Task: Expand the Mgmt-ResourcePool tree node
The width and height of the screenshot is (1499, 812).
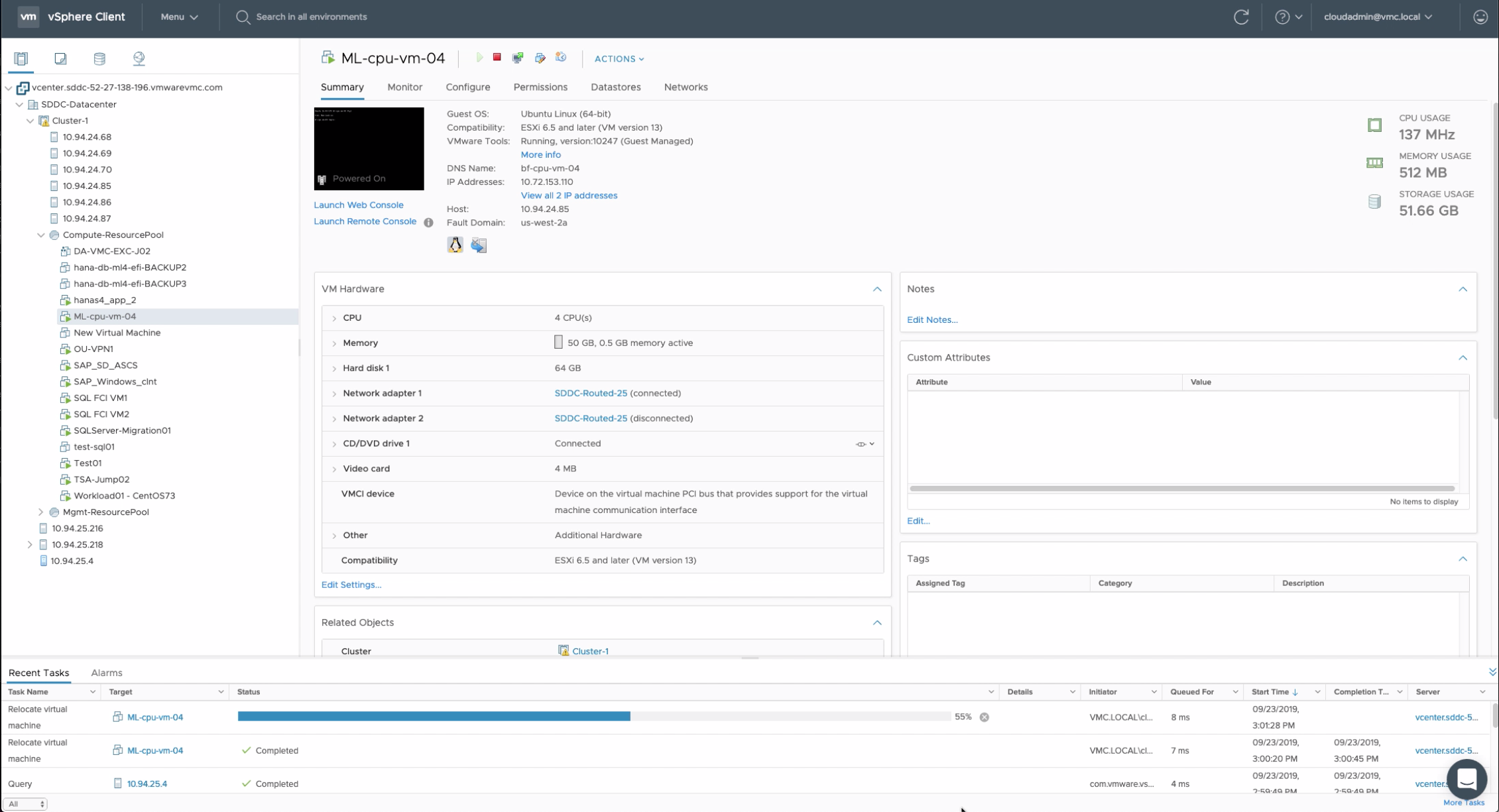Action: [x=41, y=512]
